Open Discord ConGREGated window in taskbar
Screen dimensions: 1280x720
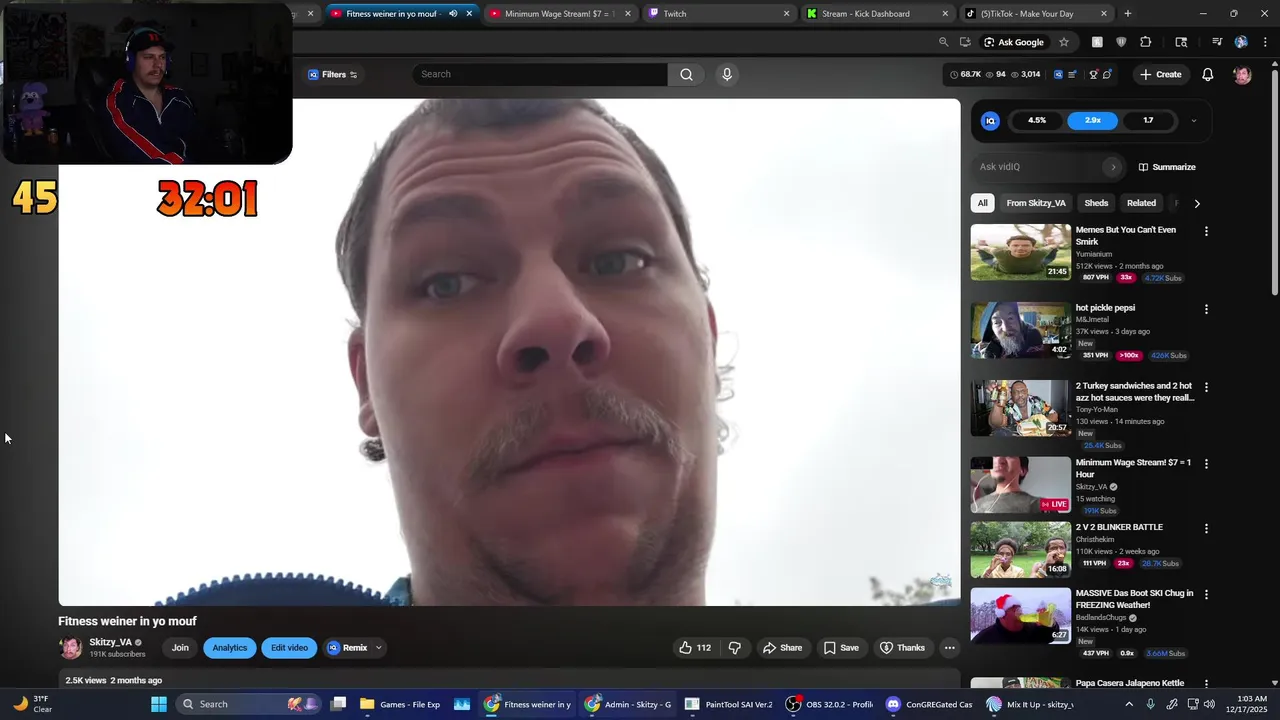coord(929,704)
